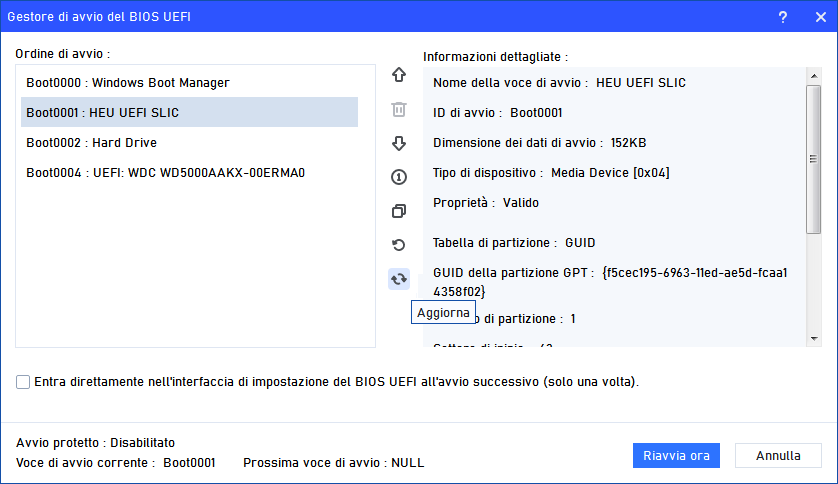The image size is (838, 484).
Task: Select Boot0002 Hard Drive entry
Action: coord(91,142)
